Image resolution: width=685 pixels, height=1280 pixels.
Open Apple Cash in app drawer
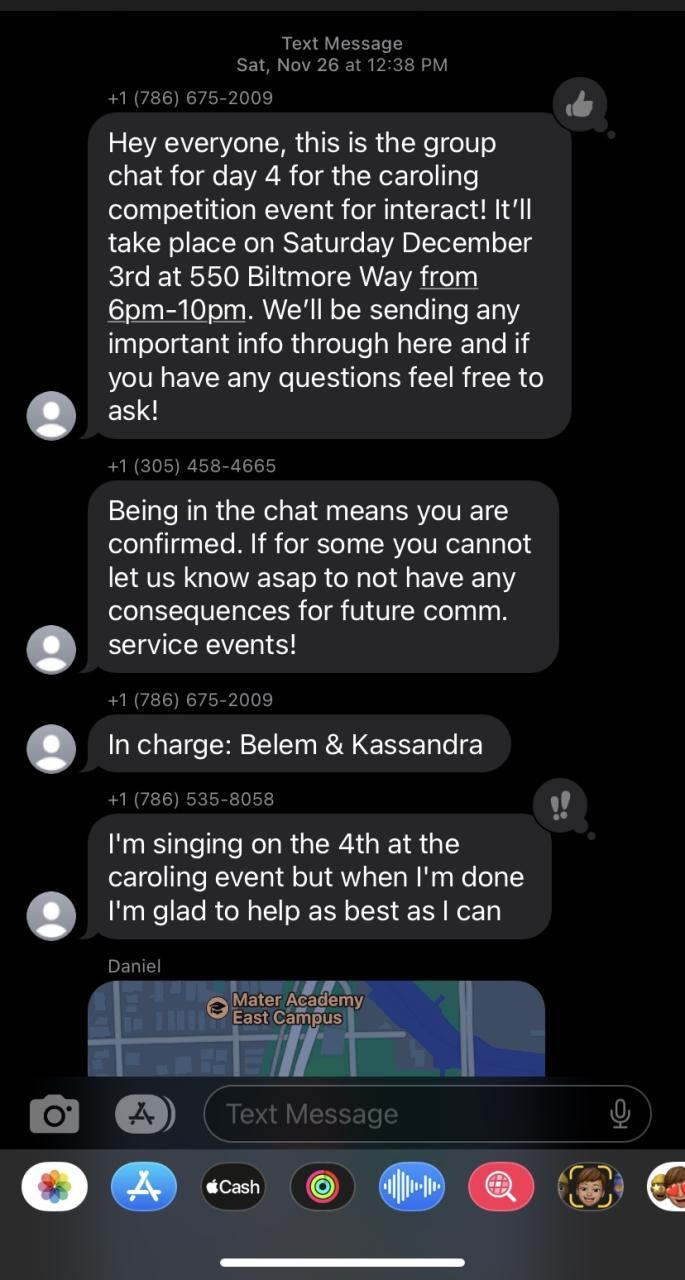(233, 1187)
